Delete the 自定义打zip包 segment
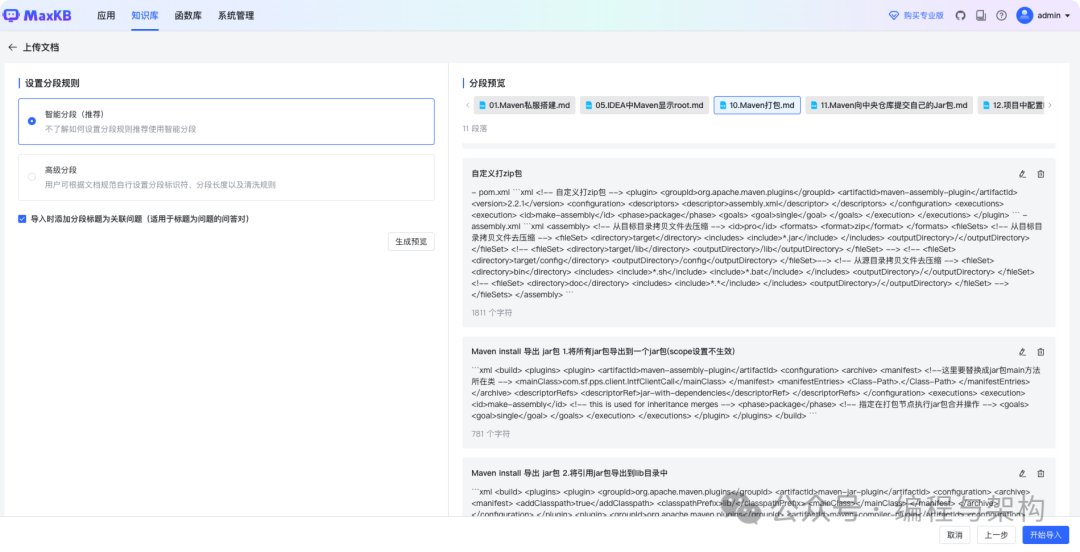This screenshot has height=552, width=1080. point(1041,174)
